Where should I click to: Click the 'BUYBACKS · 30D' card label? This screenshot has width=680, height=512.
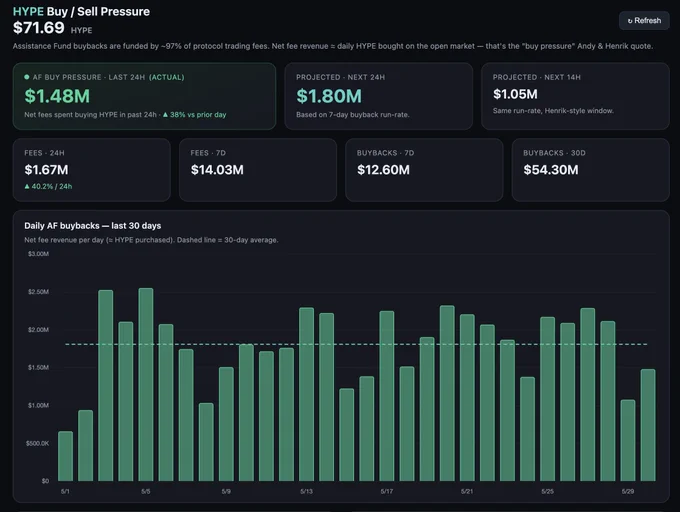tap(554, 153)
